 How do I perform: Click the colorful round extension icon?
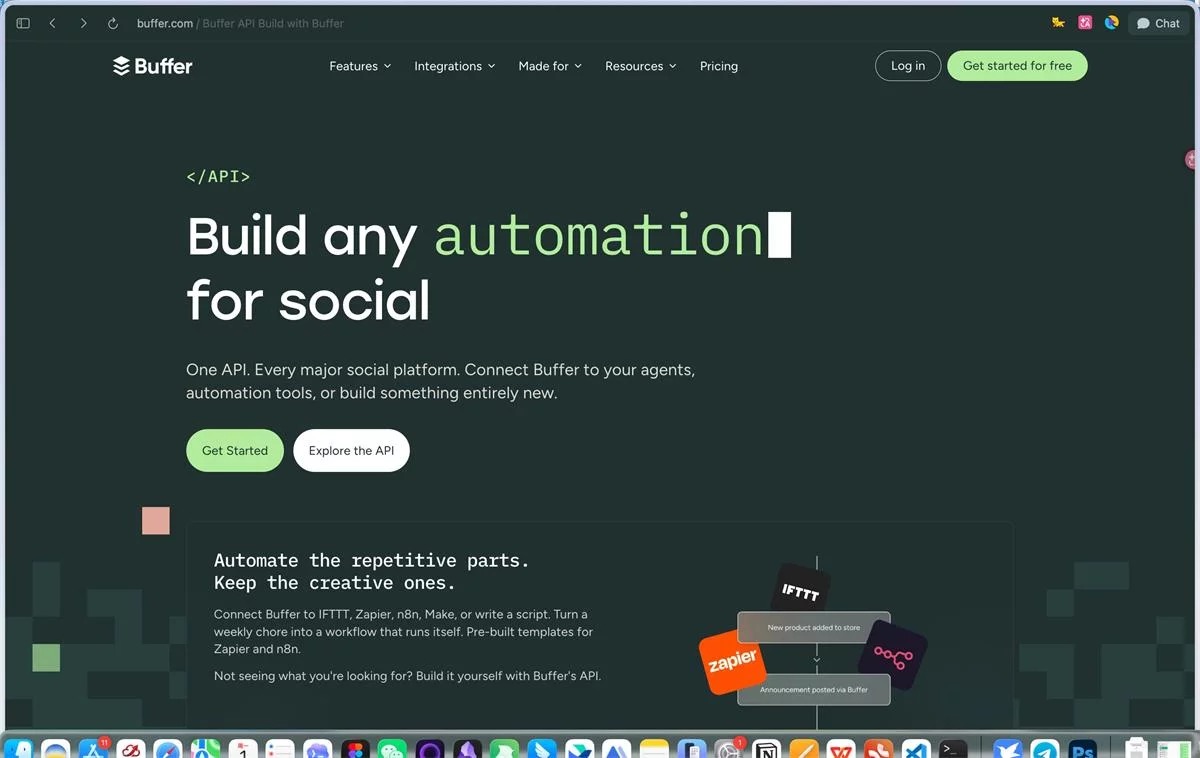[1111, 22]
